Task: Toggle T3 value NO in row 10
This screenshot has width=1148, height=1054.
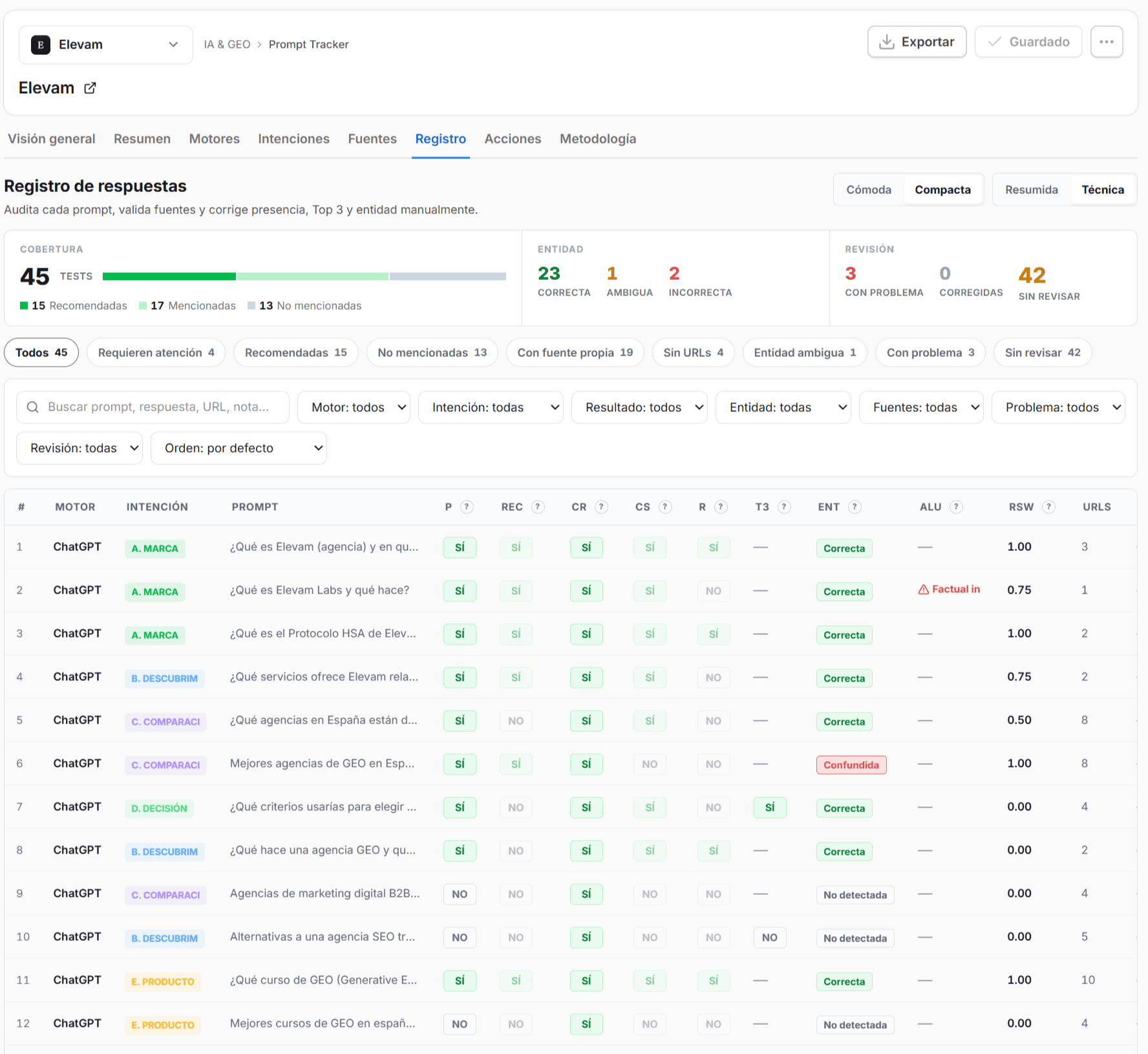Action: (770, 938)
